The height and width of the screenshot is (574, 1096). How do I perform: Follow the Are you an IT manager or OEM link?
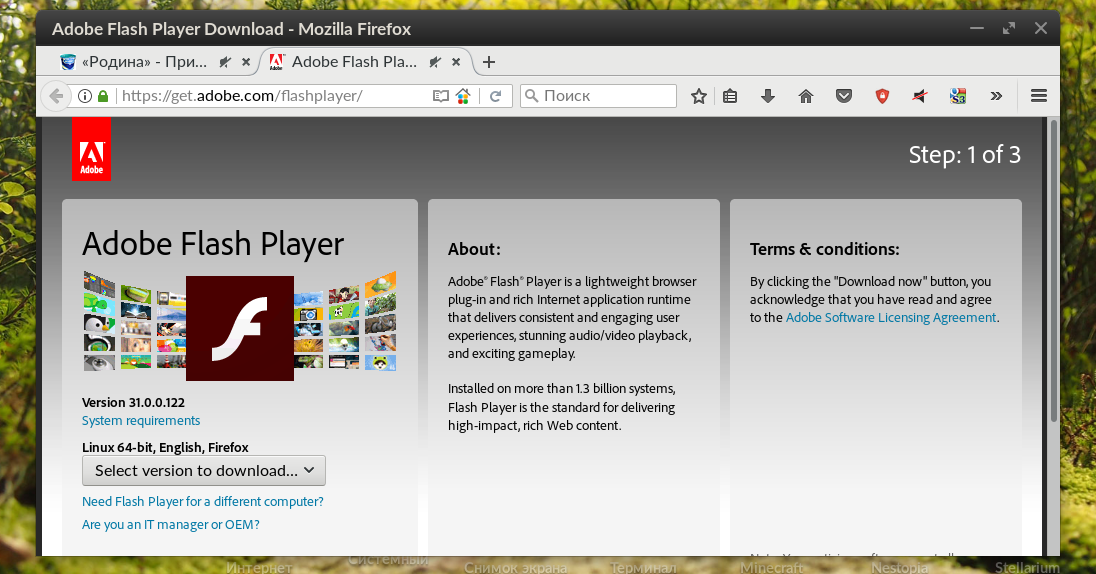coord(171,524)
